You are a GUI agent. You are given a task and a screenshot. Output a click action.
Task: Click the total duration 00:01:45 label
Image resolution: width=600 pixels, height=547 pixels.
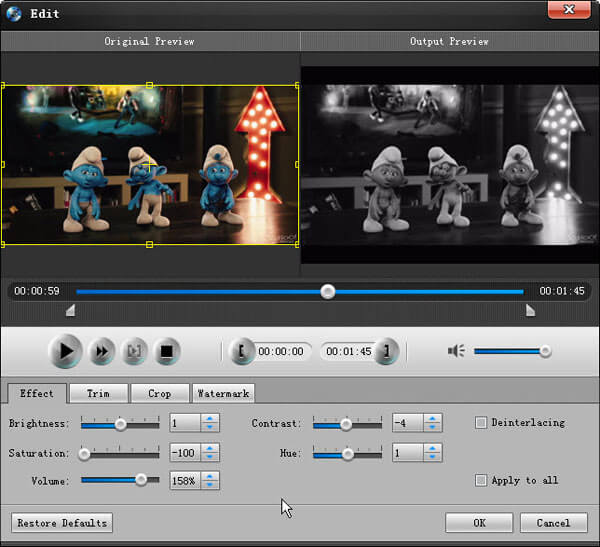(562, 291)
